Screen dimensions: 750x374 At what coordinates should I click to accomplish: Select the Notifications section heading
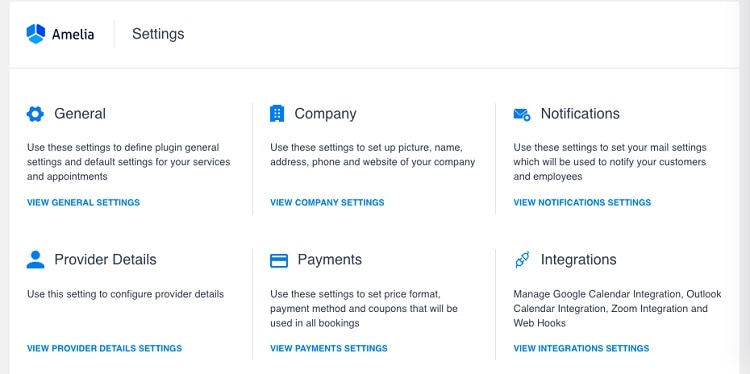pos(580,114)
